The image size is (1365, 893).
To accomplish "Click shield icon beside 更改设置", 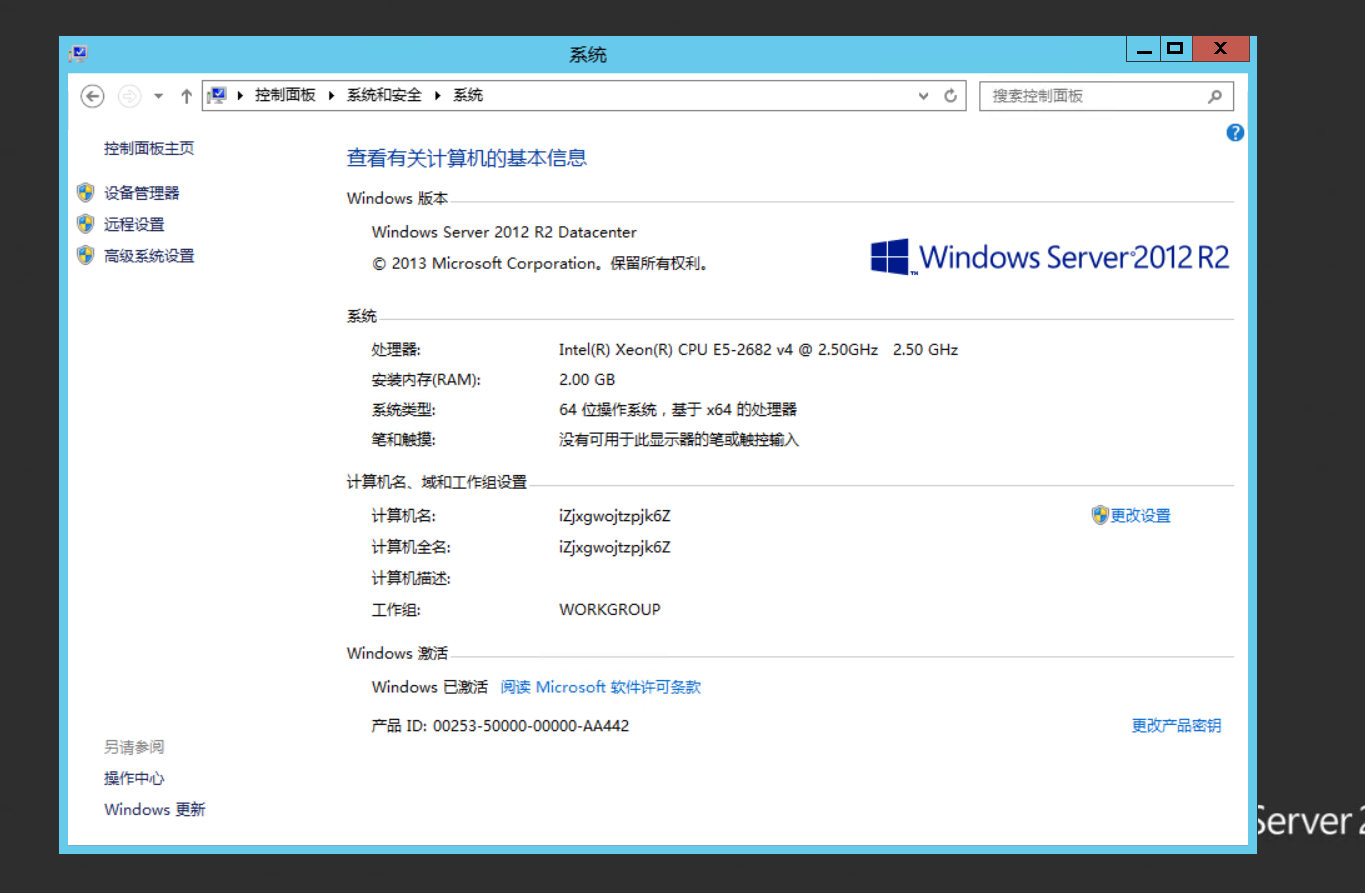I will [x=1100, y=515].
